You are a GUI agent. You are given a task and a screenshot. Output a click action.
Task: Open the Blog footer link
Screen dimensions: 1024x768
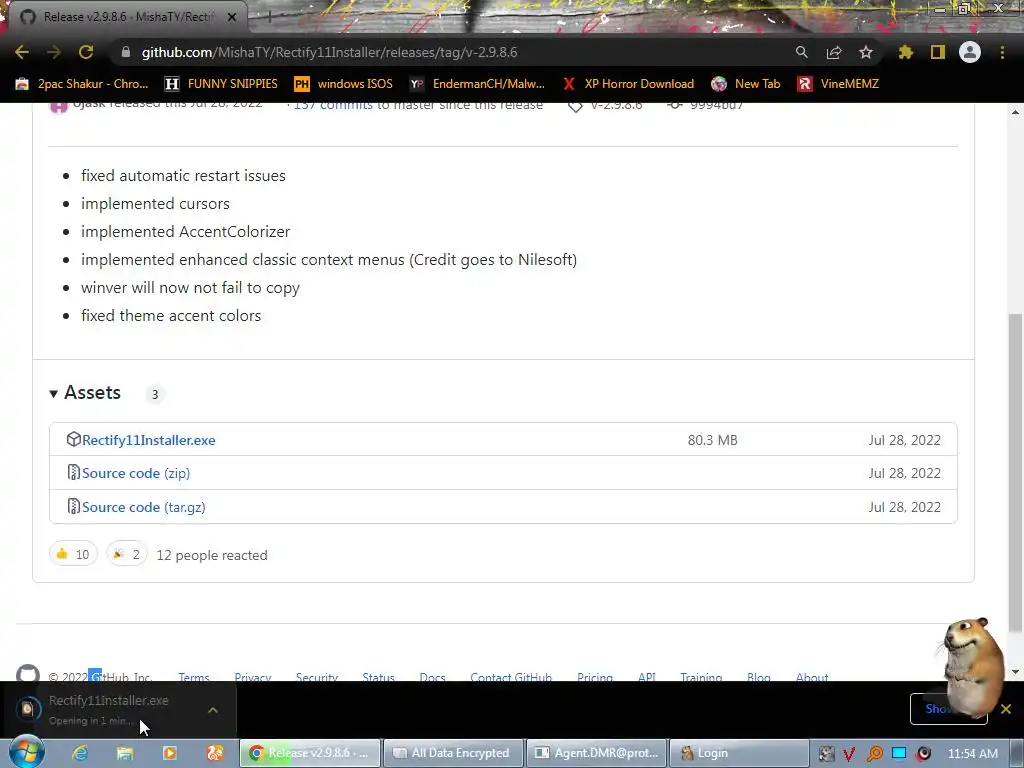[759, 677]
